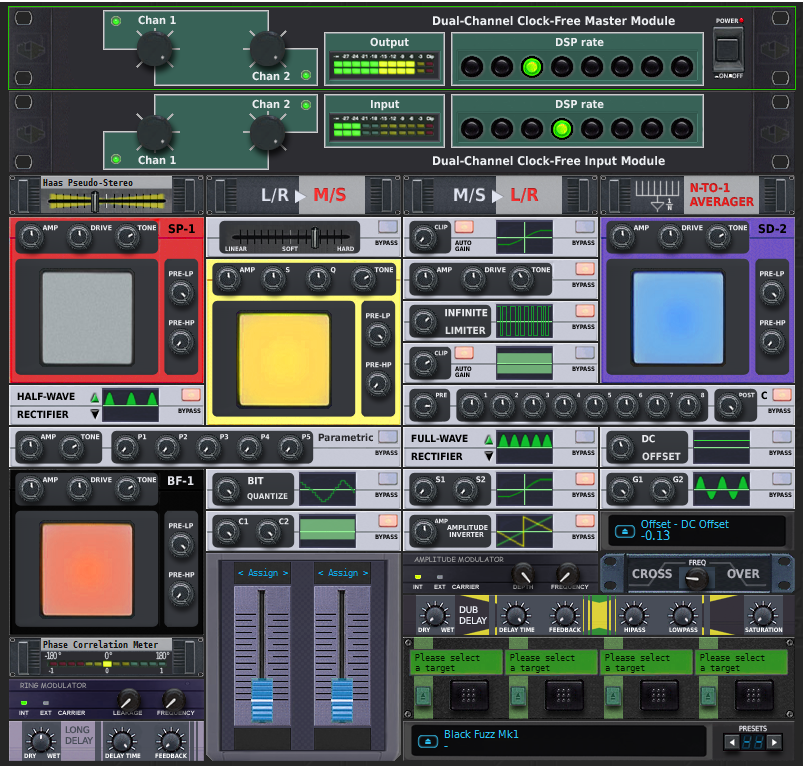Toggle the master module POWER switch
This screenshot has width=803, height=768.
click(727, 47)
